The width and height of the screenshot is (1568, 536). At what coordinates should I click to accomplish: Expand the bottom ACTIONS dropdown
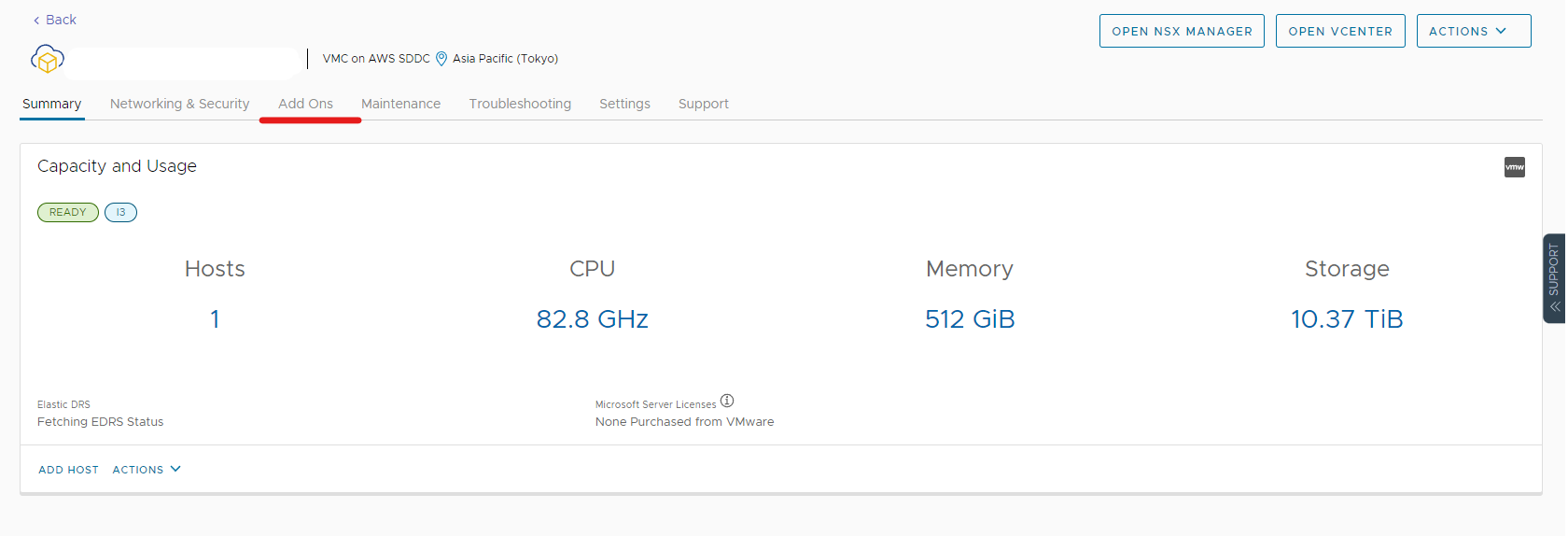click(147, 470)
